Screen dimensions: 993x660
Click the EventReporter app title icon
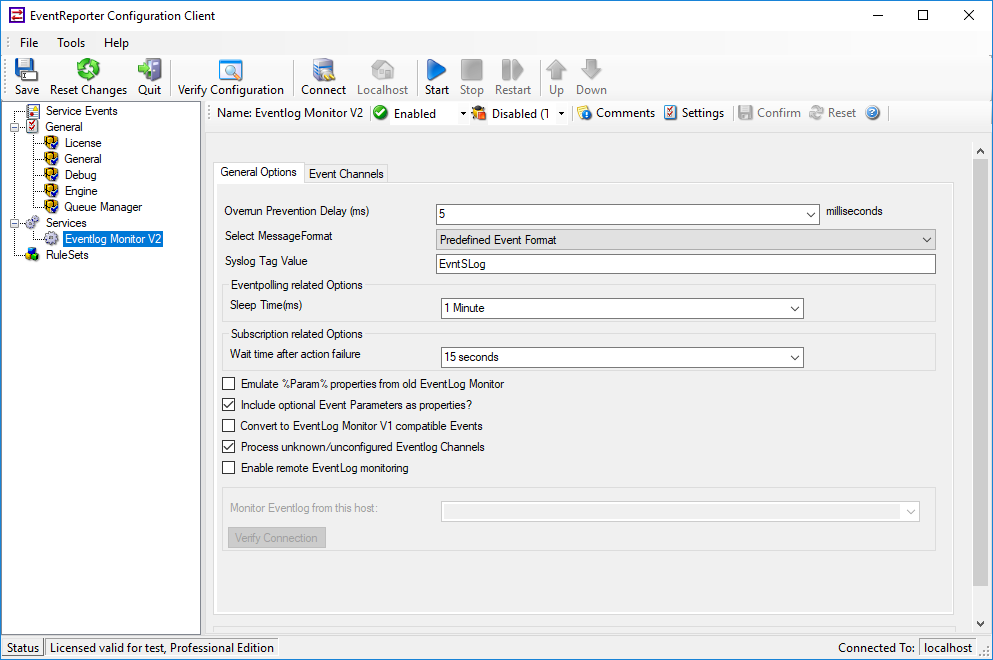[x=16, y=15]
